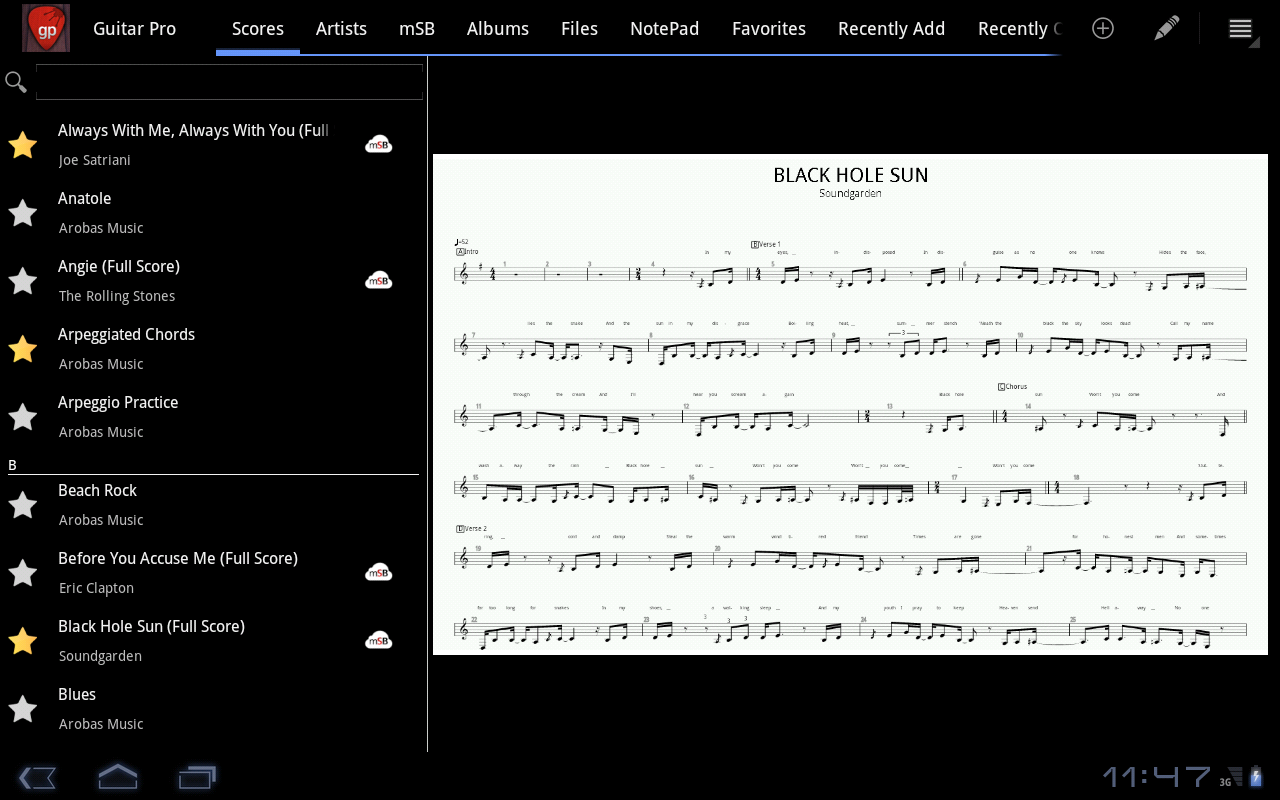This screenshot has width=1280, height=800.
Task: Unfavorite the Black Hole Sun score
Action: (22, 641)
